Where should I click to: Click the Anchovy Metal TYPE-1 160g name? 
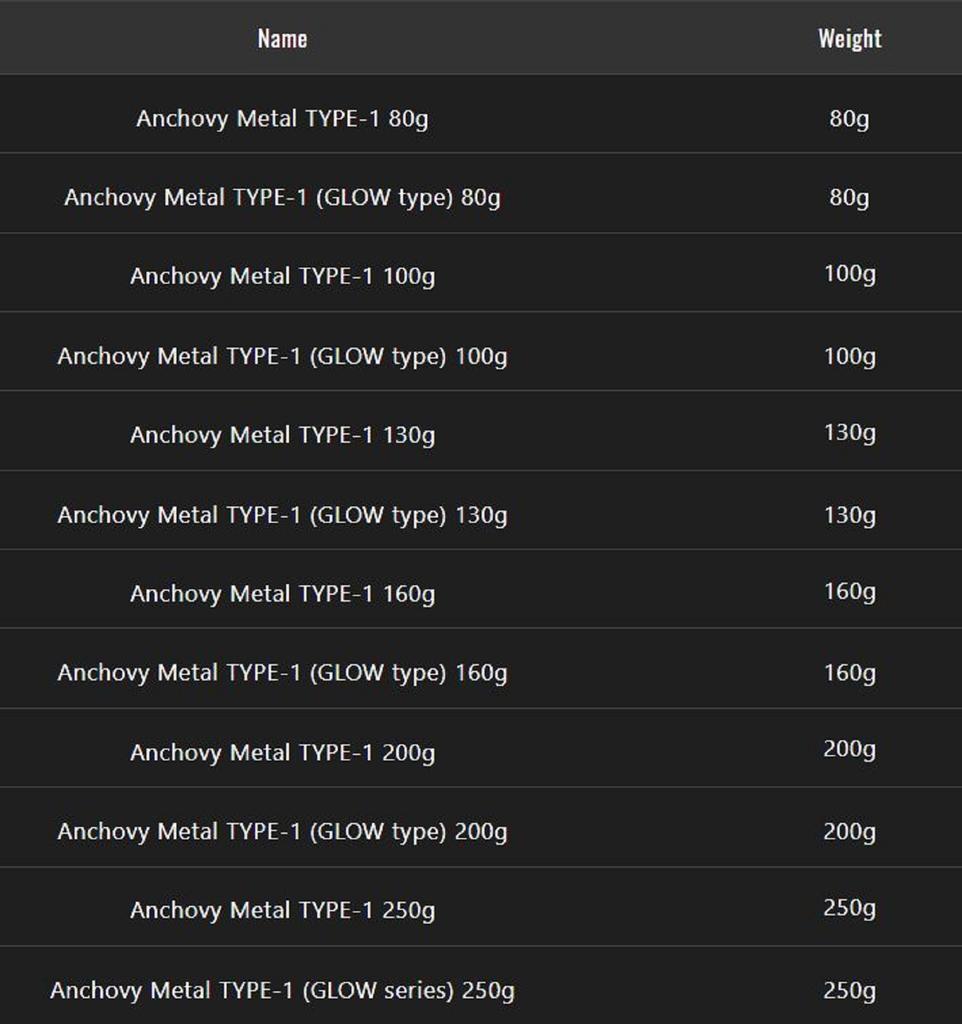tap(282, 594)
